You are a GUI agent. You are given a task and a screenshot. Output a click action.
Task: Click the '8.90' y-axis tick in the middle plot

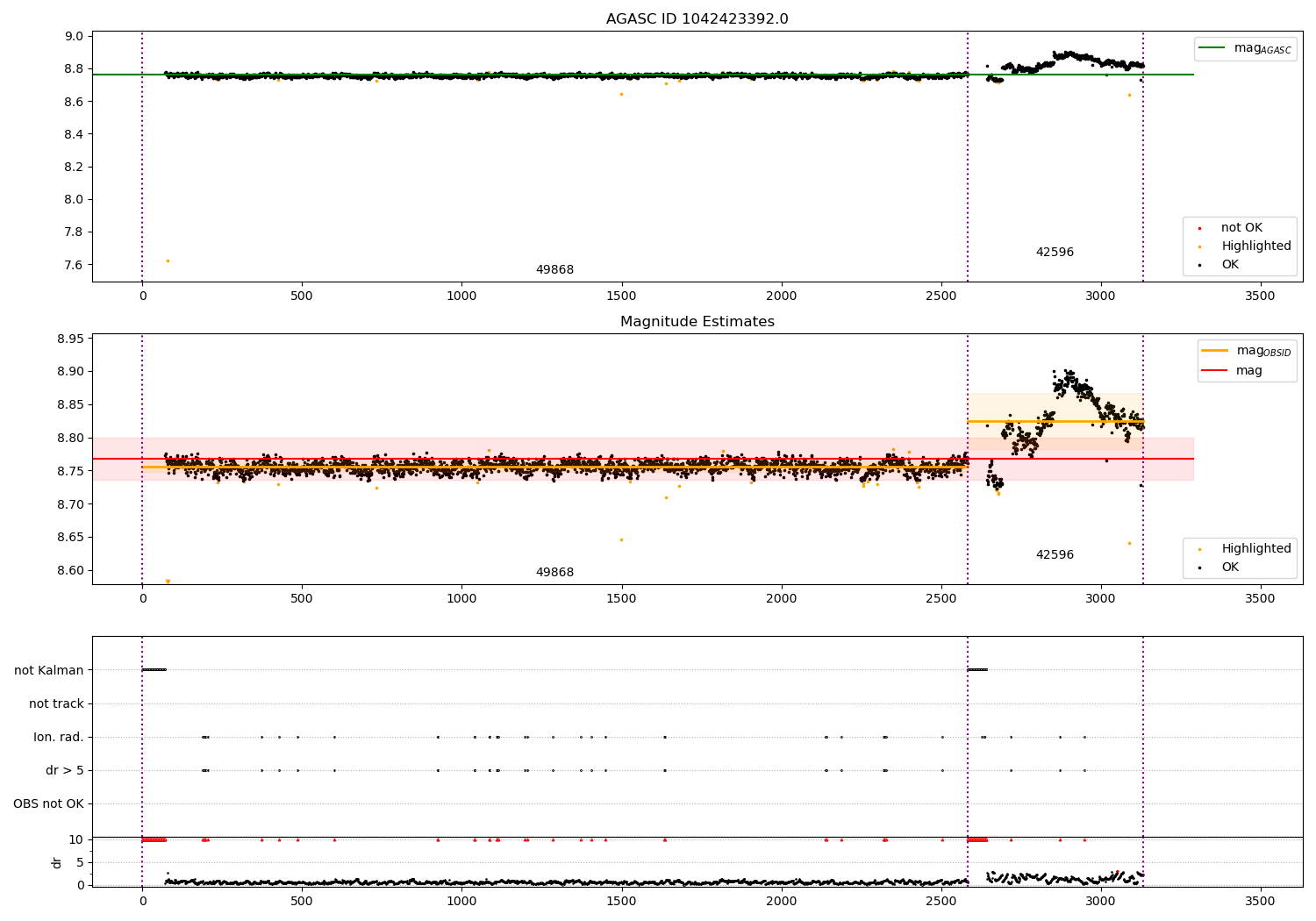(x=70, y=372)
